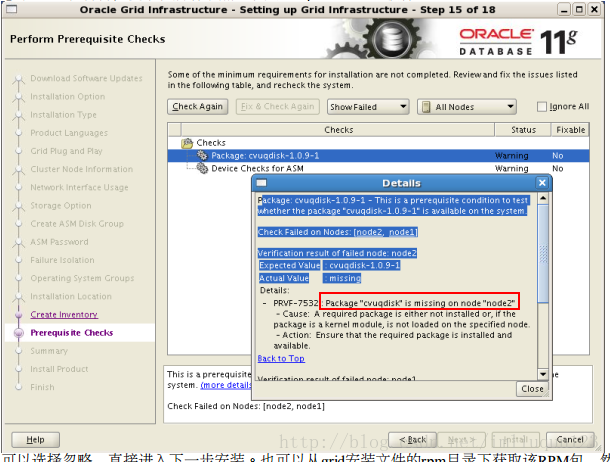
Task: Select the Prerequisite Checks step
Action: pyautogui.click(x=72, y=333)
